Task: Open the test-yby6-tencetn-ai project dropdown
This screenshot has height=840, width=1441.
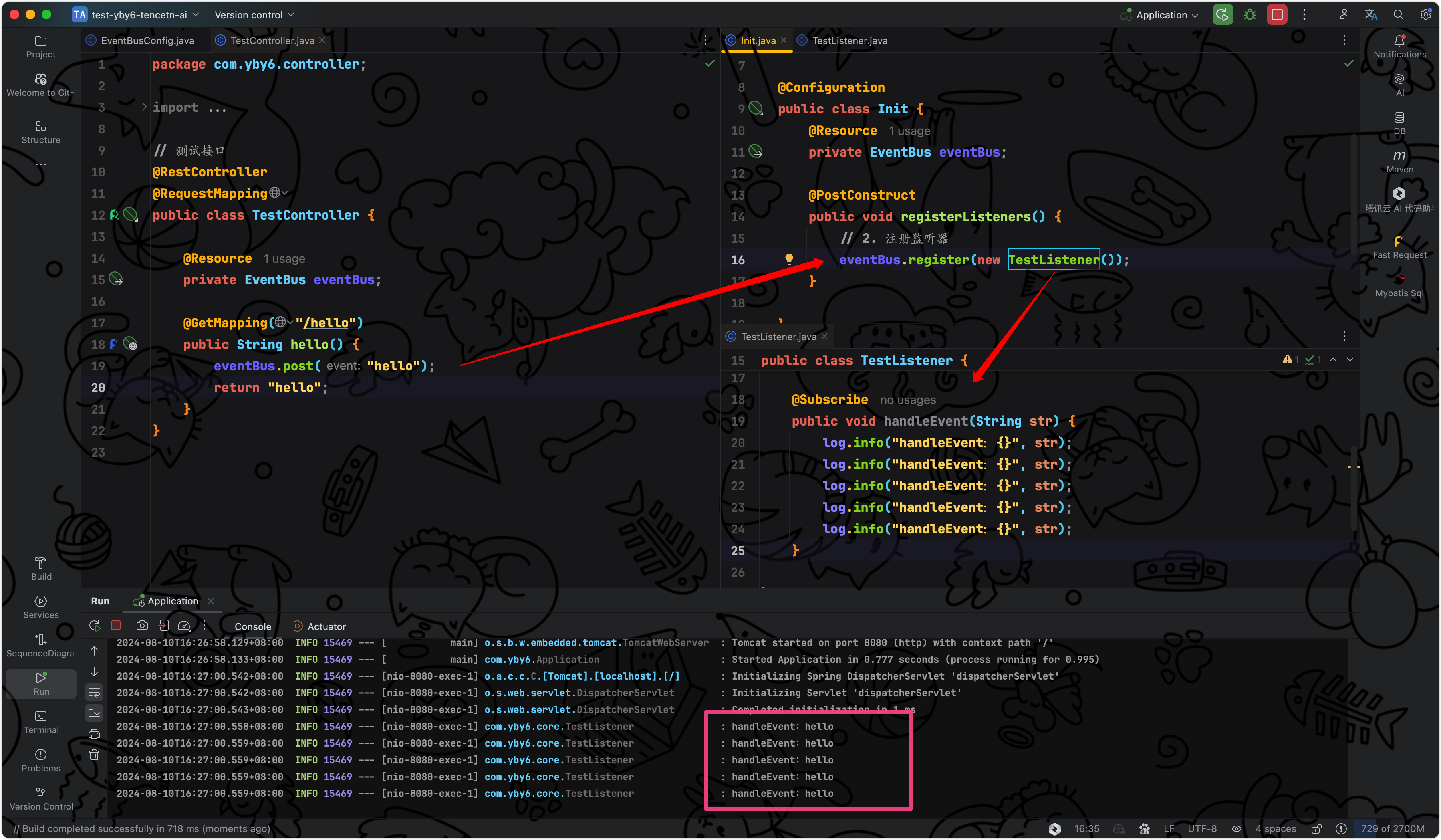Action: [x=136, y=15]
